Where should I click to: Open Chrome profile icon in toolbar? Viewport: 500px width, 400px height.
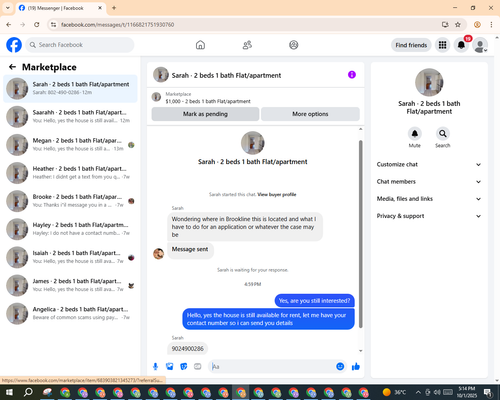click(477, 24)
